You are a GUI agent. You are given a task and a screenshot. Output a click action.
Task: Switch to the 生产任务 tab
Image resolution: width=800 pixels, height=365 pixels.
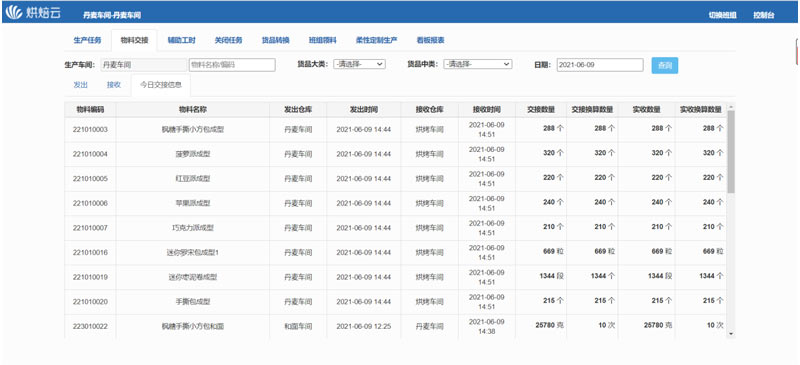(x=87, y=40)
